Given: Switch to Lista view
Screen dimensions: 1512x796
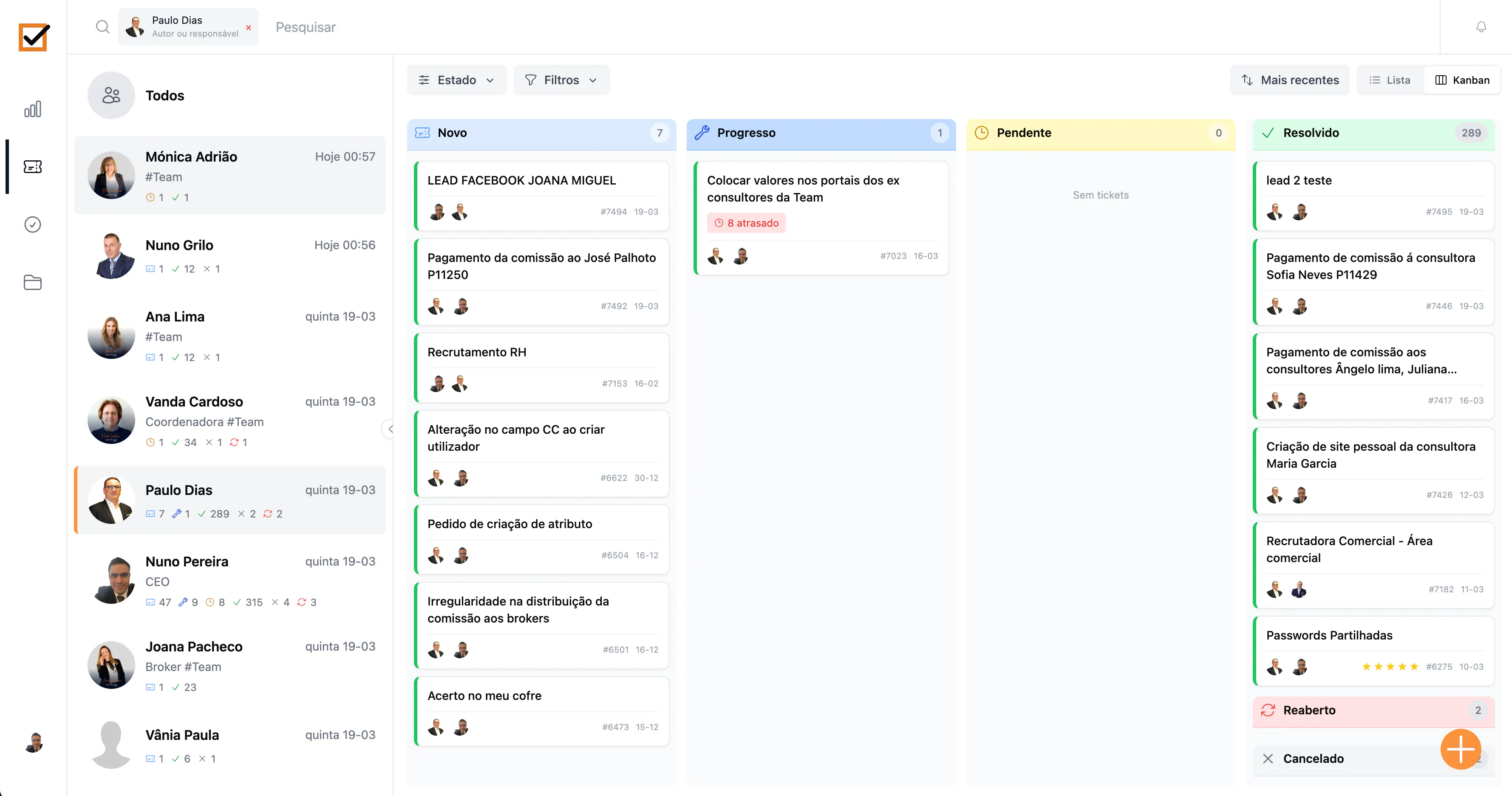Looking at the screenshot, I should (1389, 80).
